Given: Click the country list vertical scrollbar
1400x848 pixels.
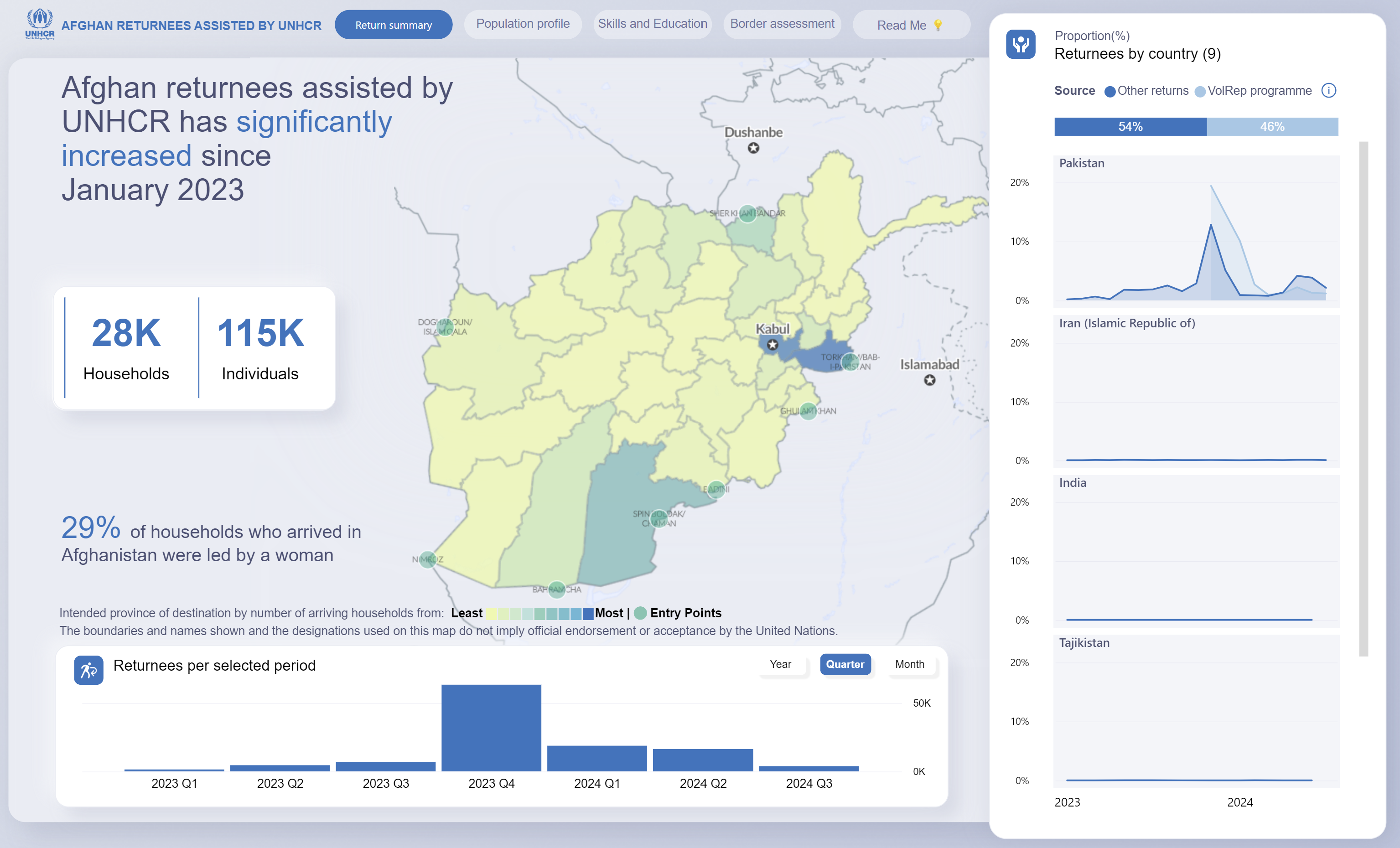Looking at the screenshot, I should click(x=1363, y=398).
